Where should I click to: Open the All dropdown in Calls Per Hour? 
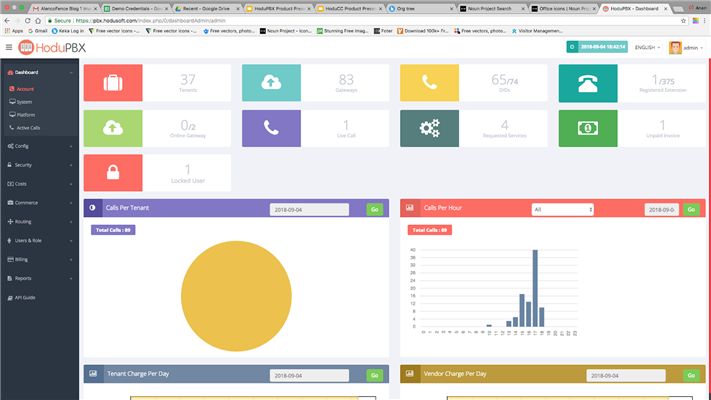[x=562, y=210]
